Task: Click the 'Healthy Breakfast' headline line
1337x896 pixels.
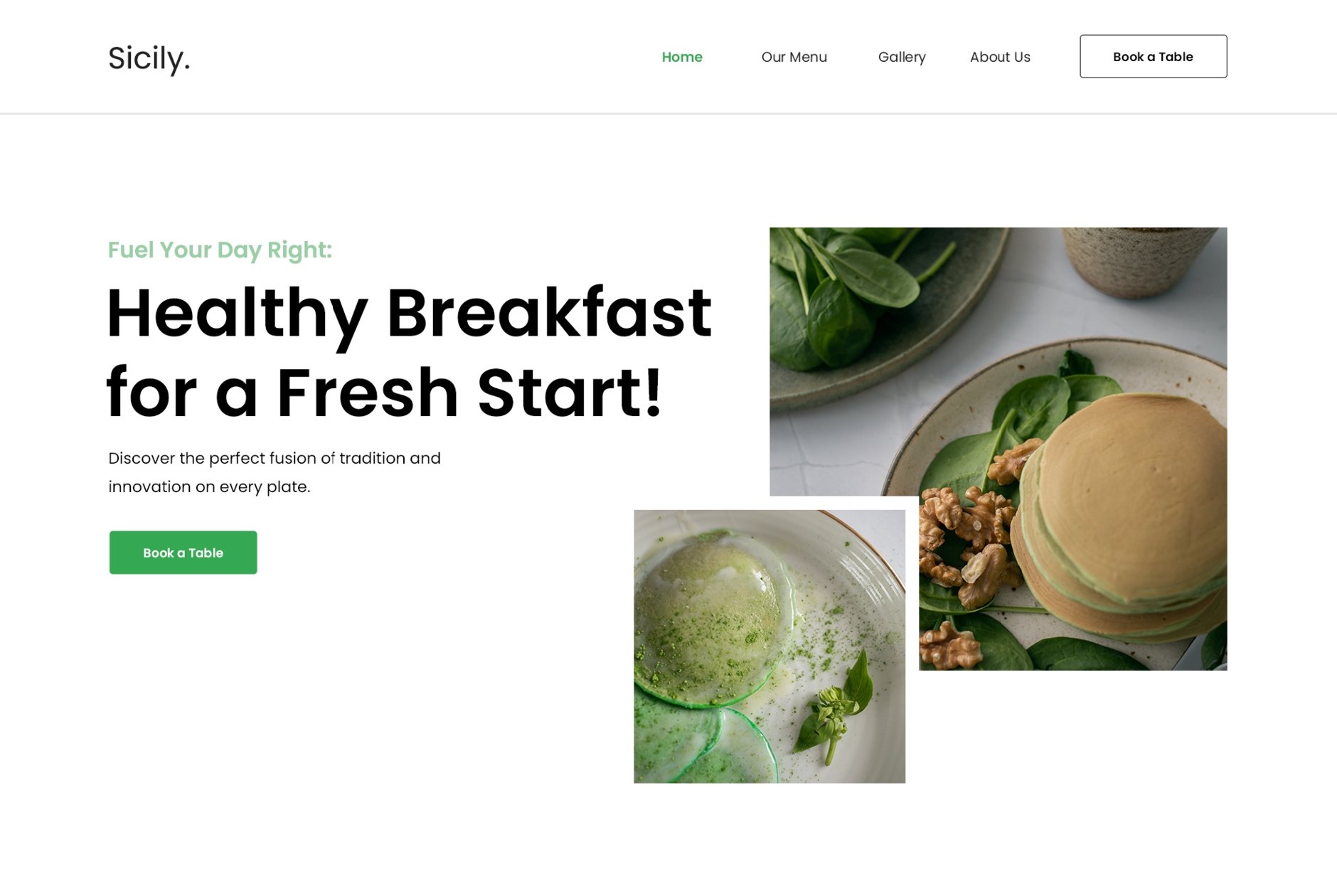Action: pos(409,314)
